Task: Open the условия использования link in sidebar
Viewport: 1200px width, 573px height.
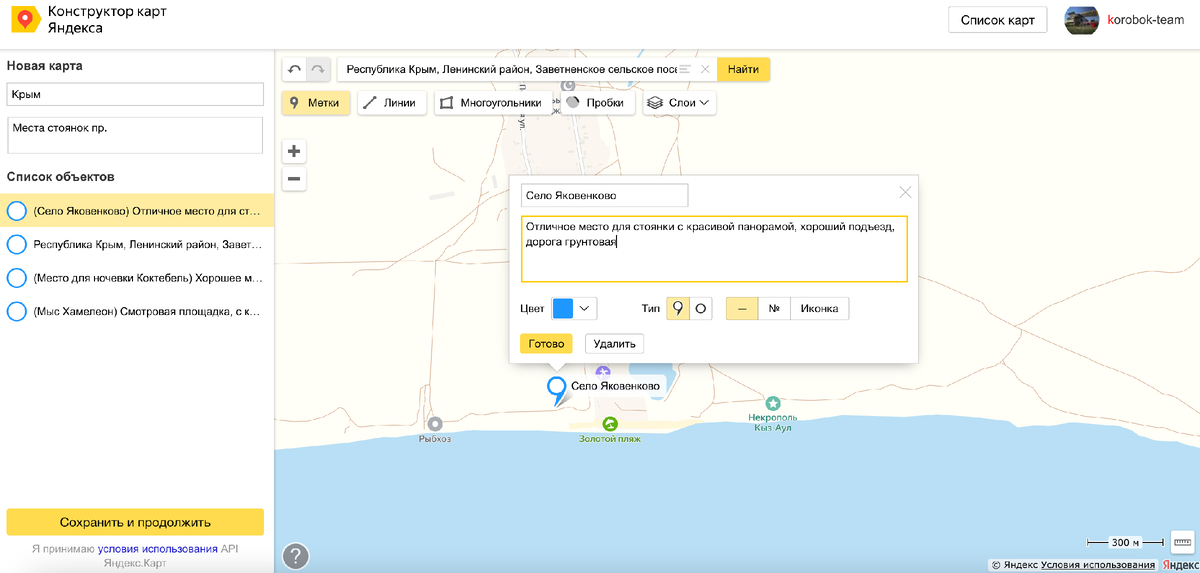Action: 158,548
